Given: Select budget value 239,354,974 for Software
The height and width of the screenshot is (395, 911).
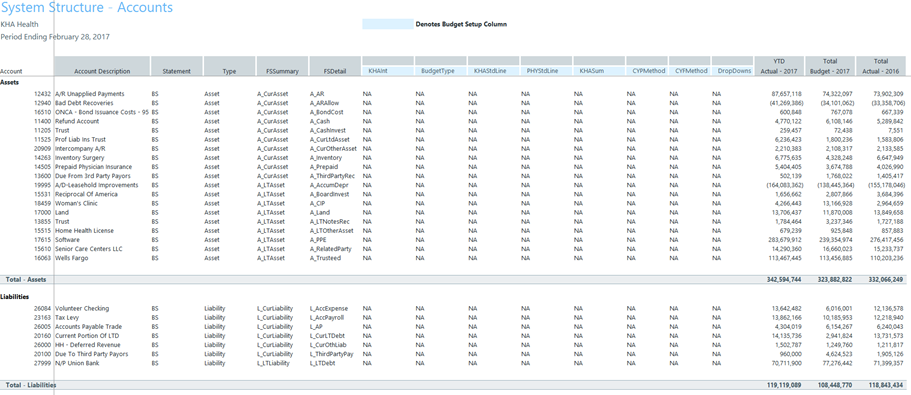Looking at the screenshot, I should tap(835, 239).
